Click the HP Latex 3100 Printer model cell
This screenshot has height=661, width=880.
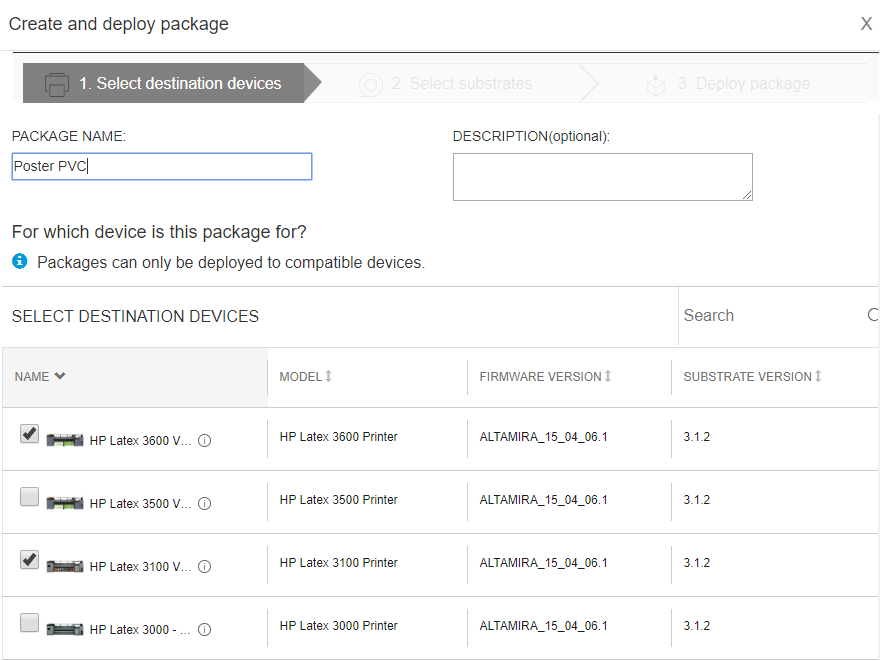338,562
